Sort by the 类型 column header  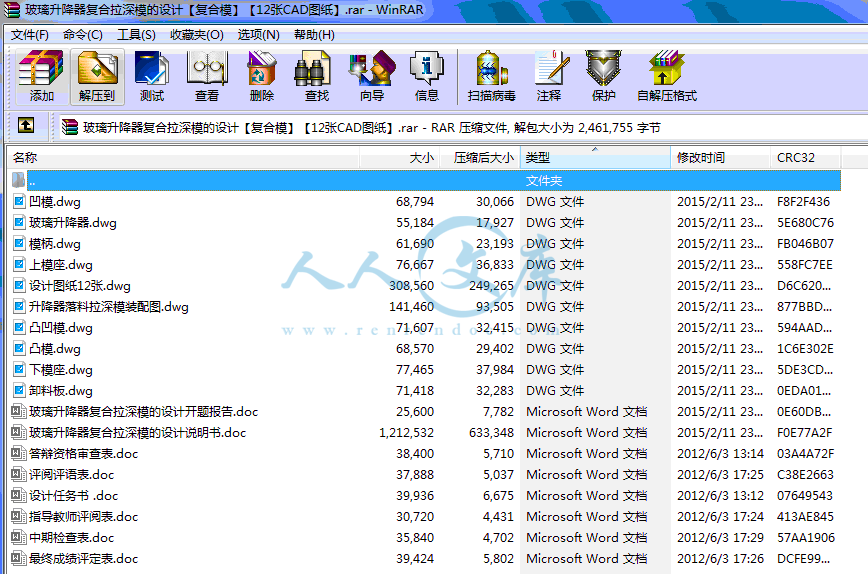click(x=595, y=158)
